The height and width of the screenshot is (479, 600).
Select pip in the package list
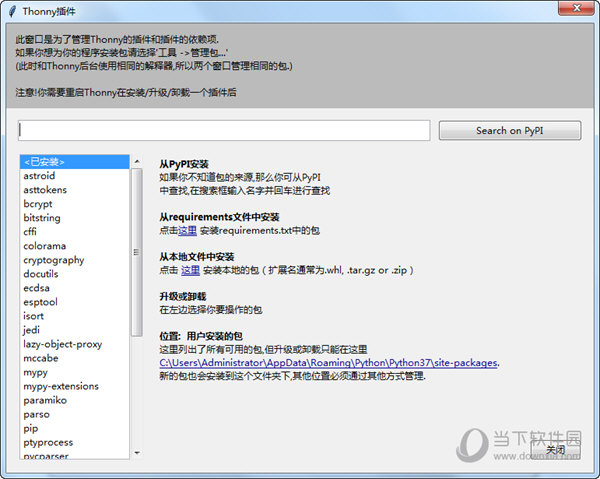click(74, 428)
